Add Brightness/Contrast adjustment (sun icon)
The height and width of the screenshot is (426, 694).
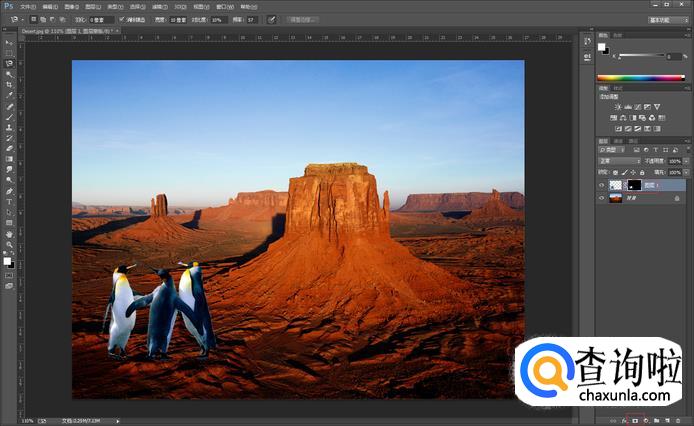(618, 107)
